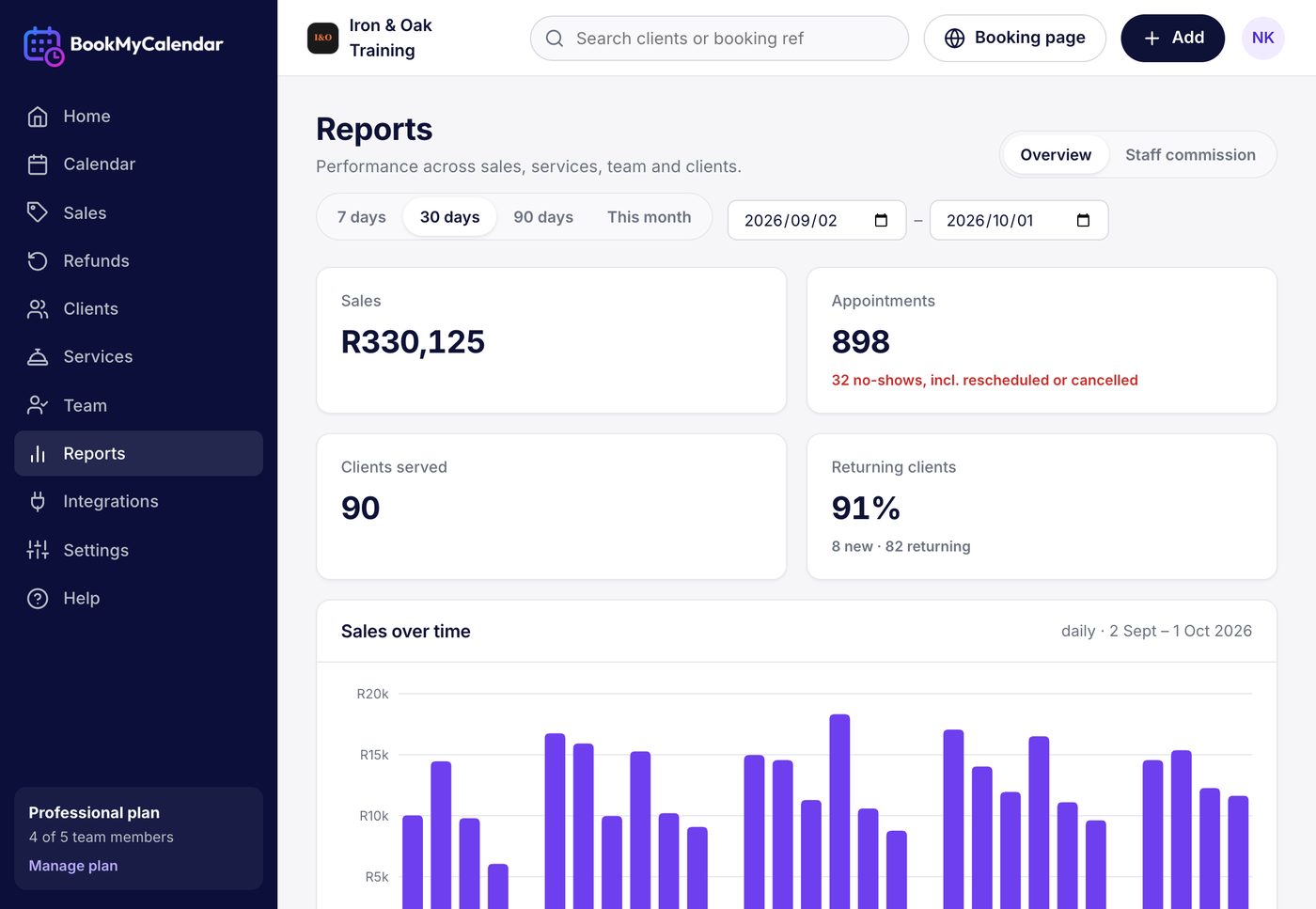
Task: Click the Reports bar chart icon
Action: coord(38,454)
